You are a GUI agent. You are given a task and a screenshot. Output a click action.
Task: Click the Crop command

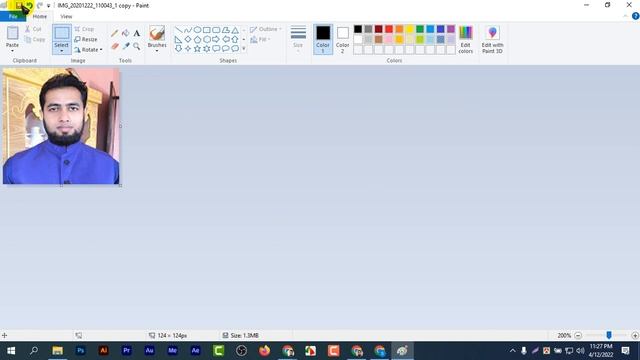tap(84, 29)
